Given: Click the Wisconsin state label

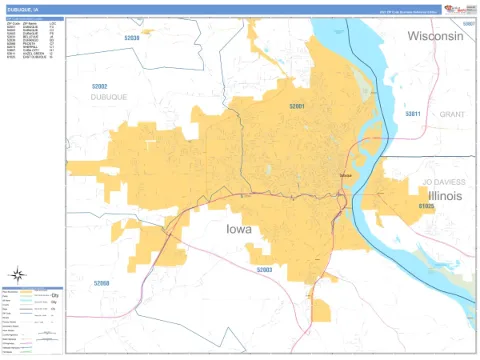Looking at the screenshot, I should 435,36.
